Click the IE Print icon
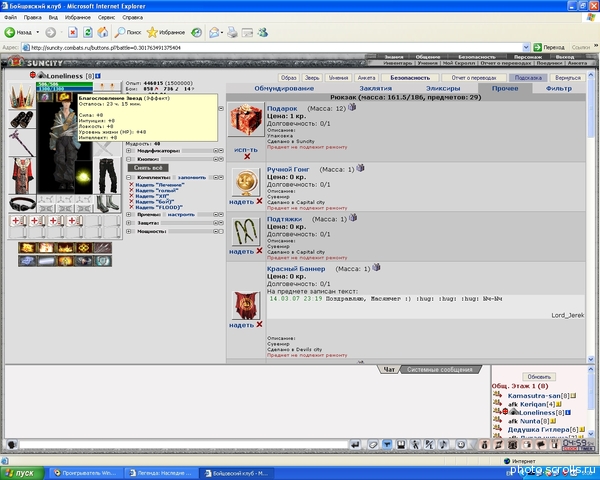This screenshot has width=600, height=480. pyautogui.click(x=232, y=33)
